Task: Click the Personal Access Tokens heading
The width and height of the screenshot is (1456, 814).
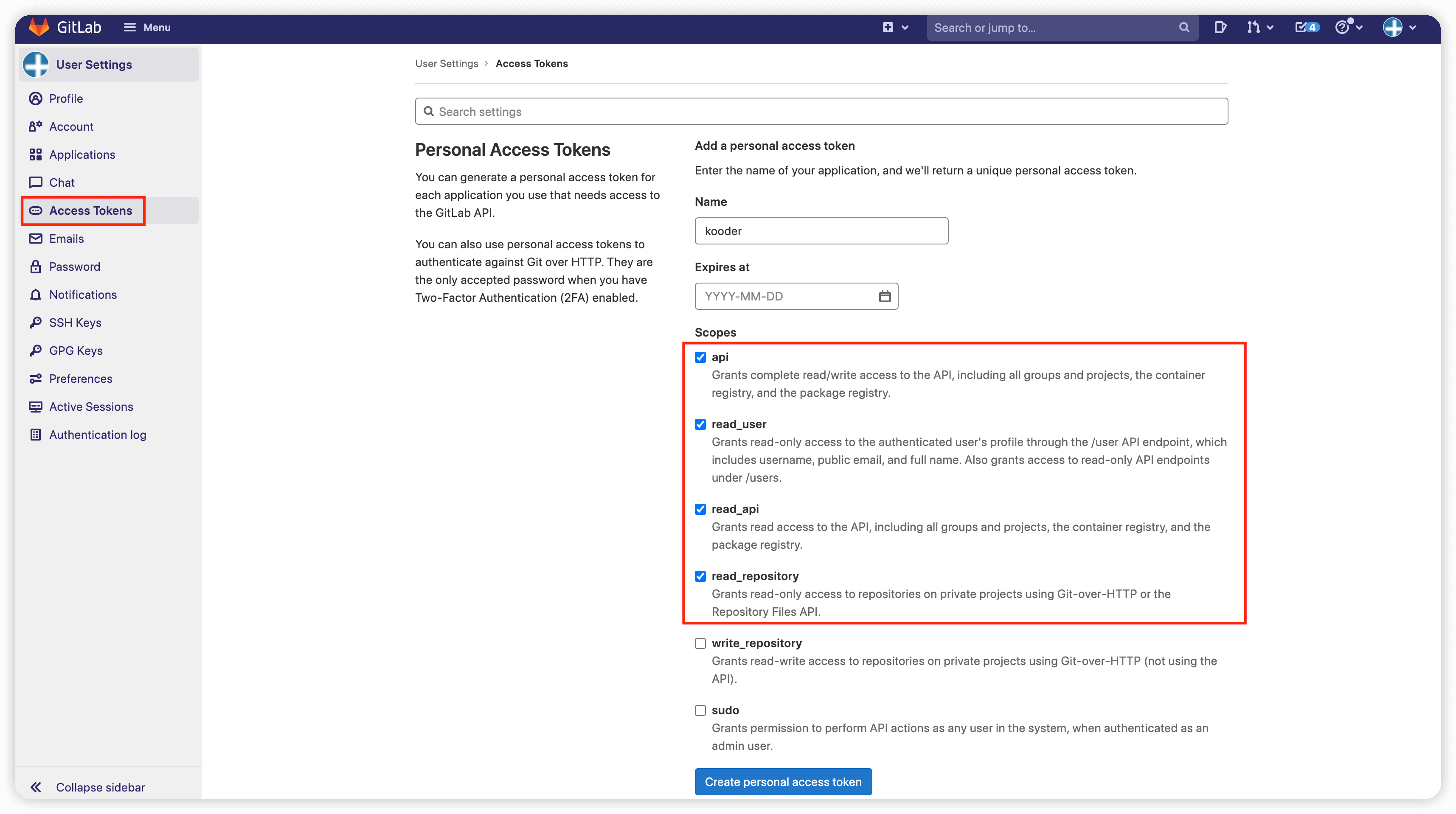Action: point(513,149)
